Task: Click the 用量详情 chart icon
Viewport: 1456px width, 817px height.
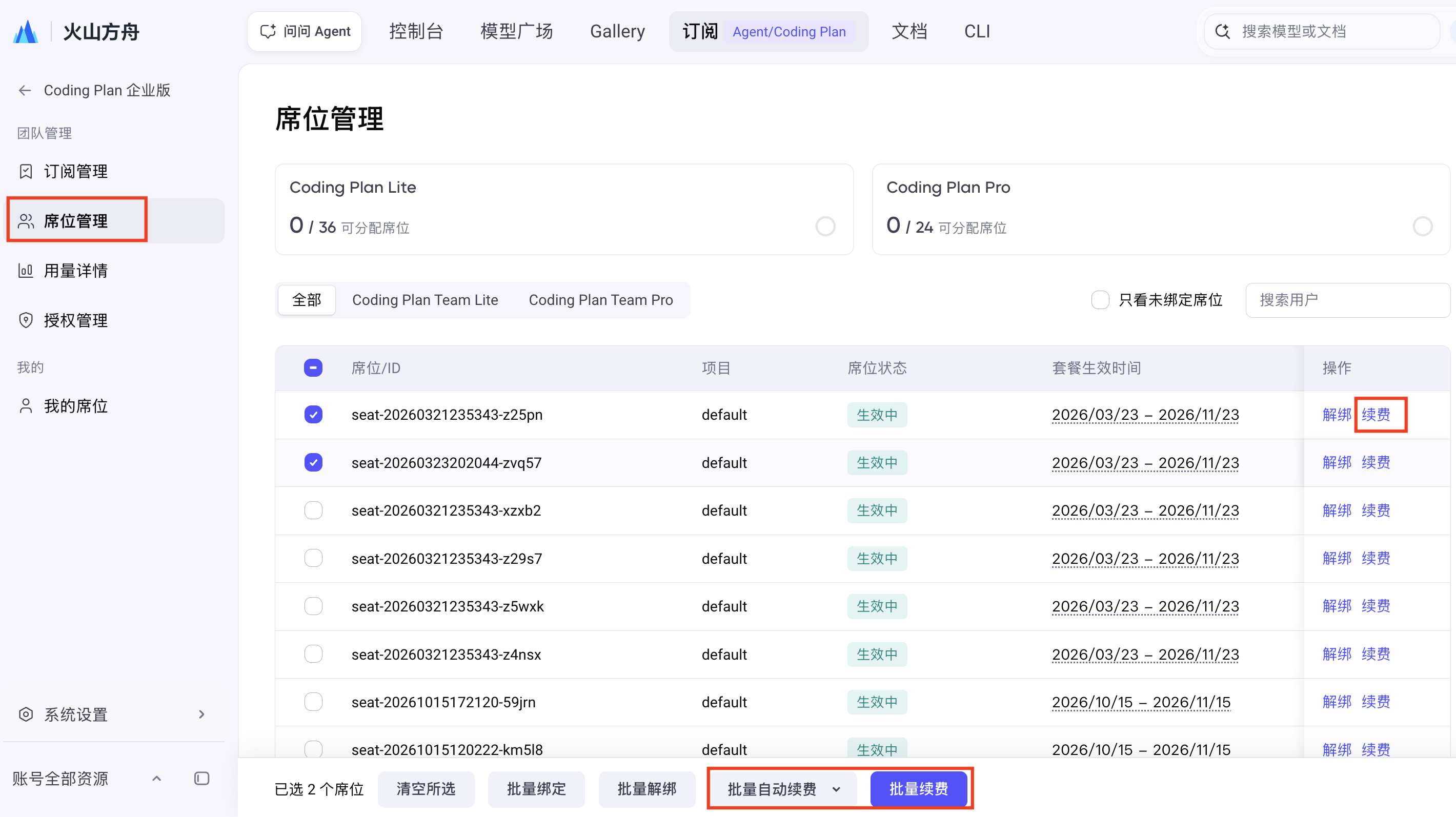Action: (26, 271)
